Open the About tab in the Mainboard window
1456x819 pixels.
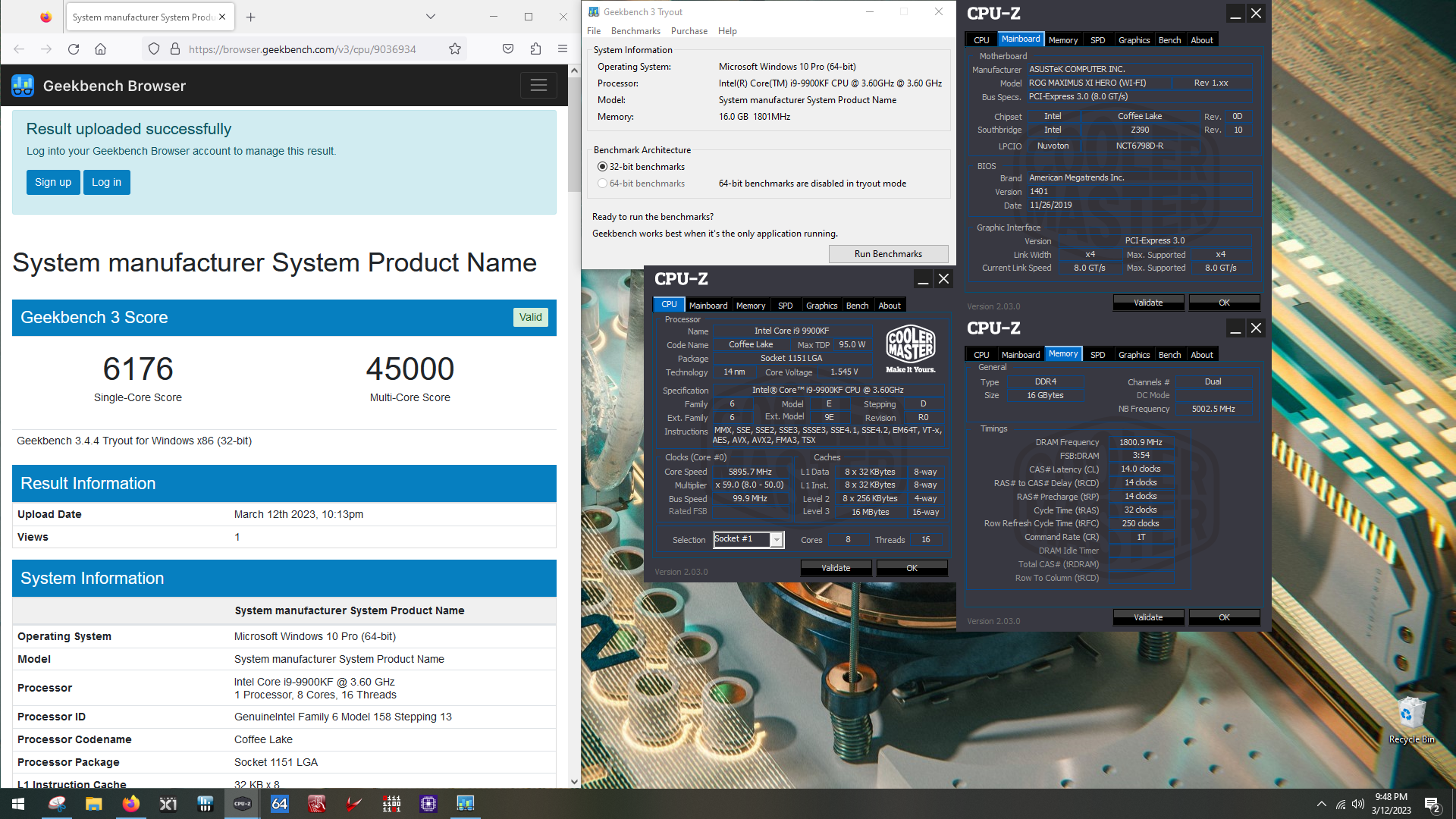[x=1202, y=40]
